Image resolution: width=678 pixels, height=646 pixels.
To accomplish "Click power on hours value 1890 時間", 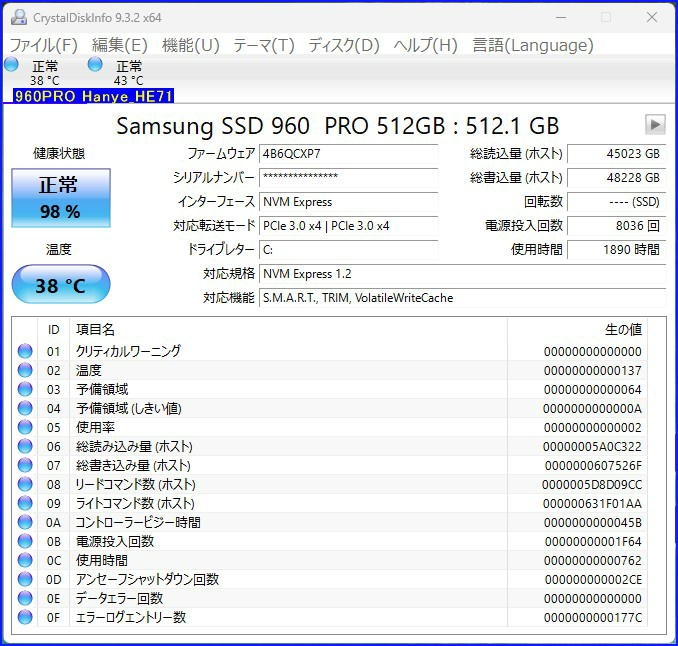I will point(616,250).
